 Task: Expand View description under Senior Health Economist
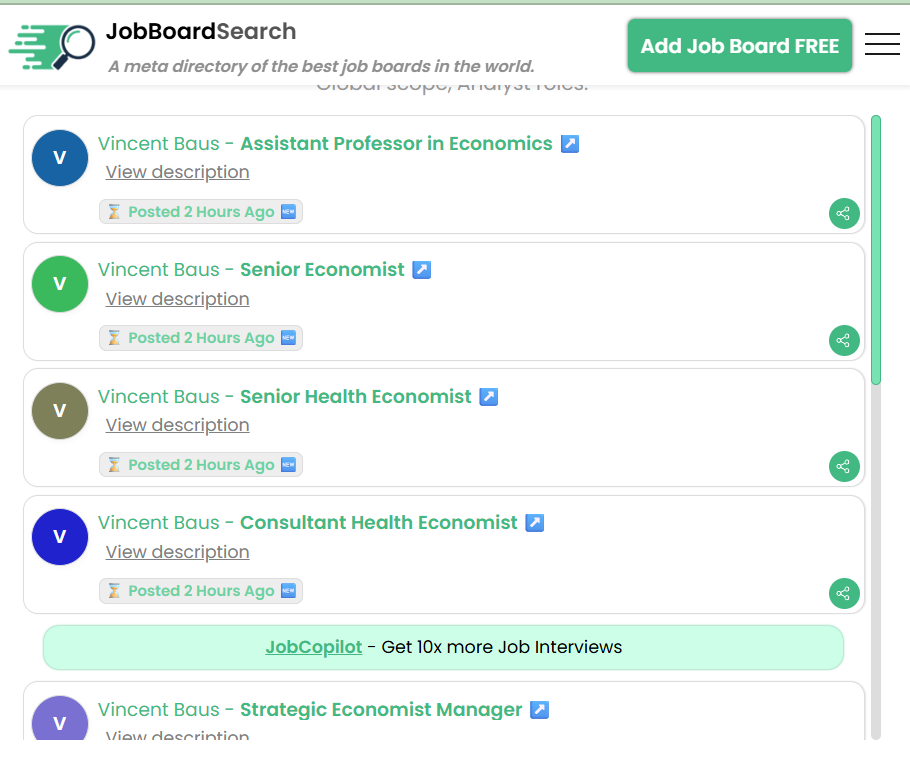point(177,425)
